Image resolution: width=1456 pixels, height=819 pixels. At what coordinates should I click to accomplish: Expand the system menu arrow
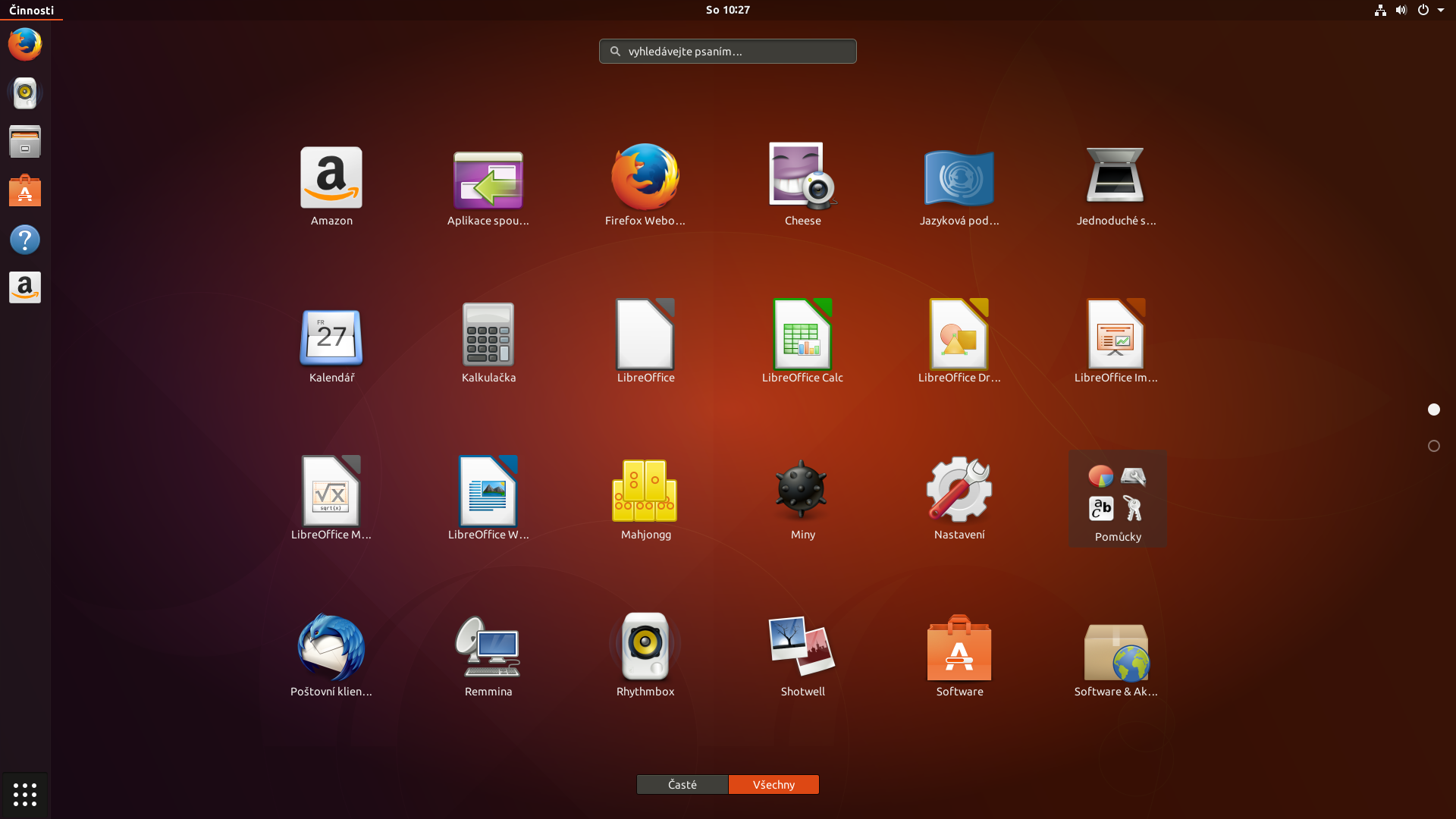pyautogui.click(x=1441, y=10)
